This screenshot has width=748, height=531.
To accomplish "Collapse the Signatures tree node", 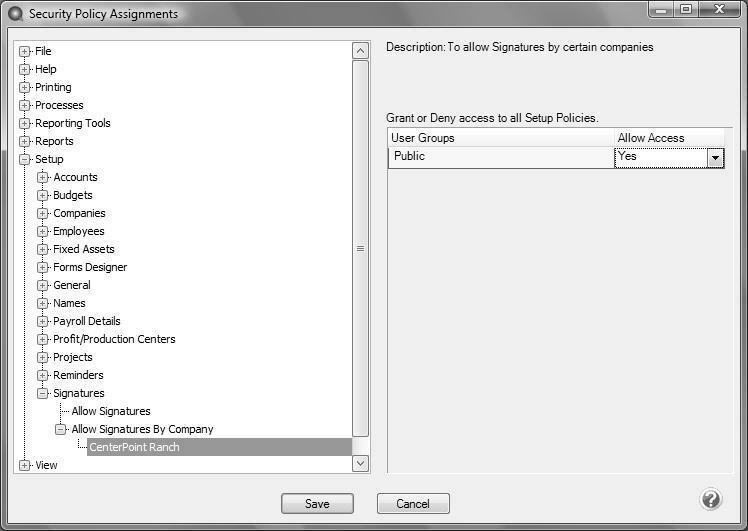I will (x=43, y=393).
